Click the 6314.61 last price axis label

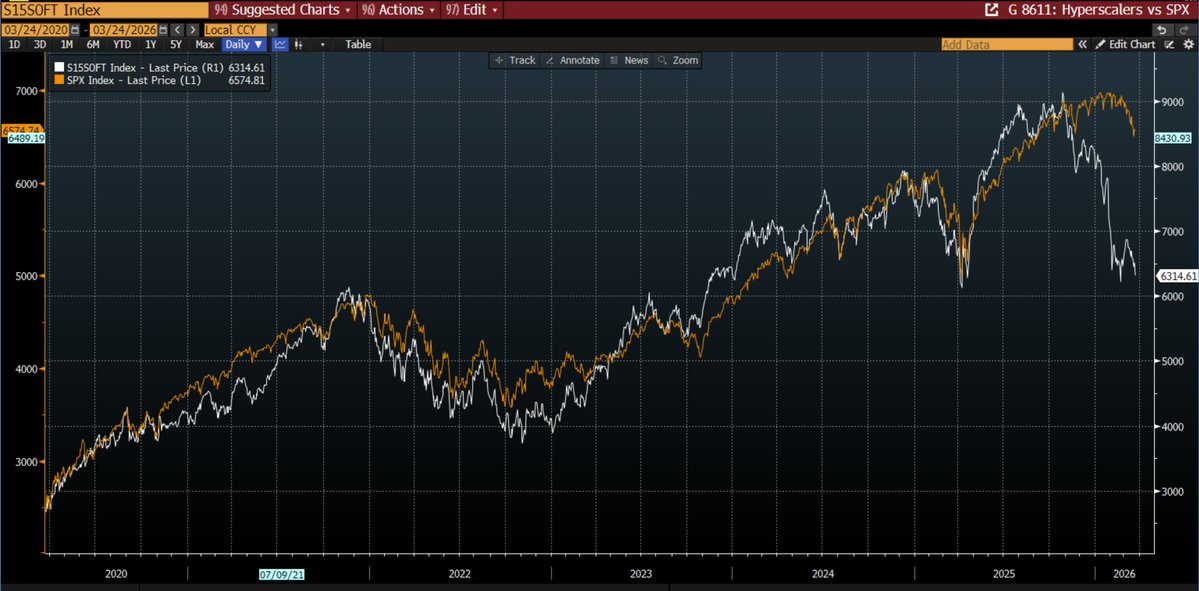click(1178, 276)
